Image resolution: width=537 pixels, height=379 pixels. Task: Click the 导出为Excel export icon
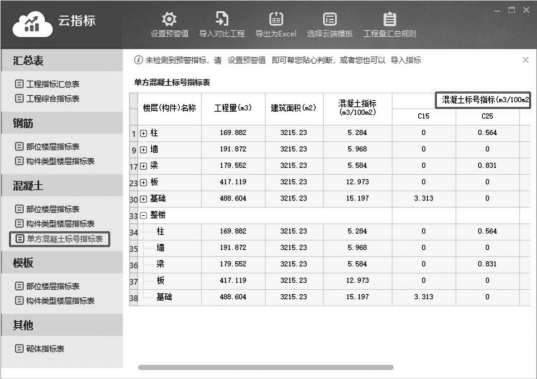coord(276,19)
